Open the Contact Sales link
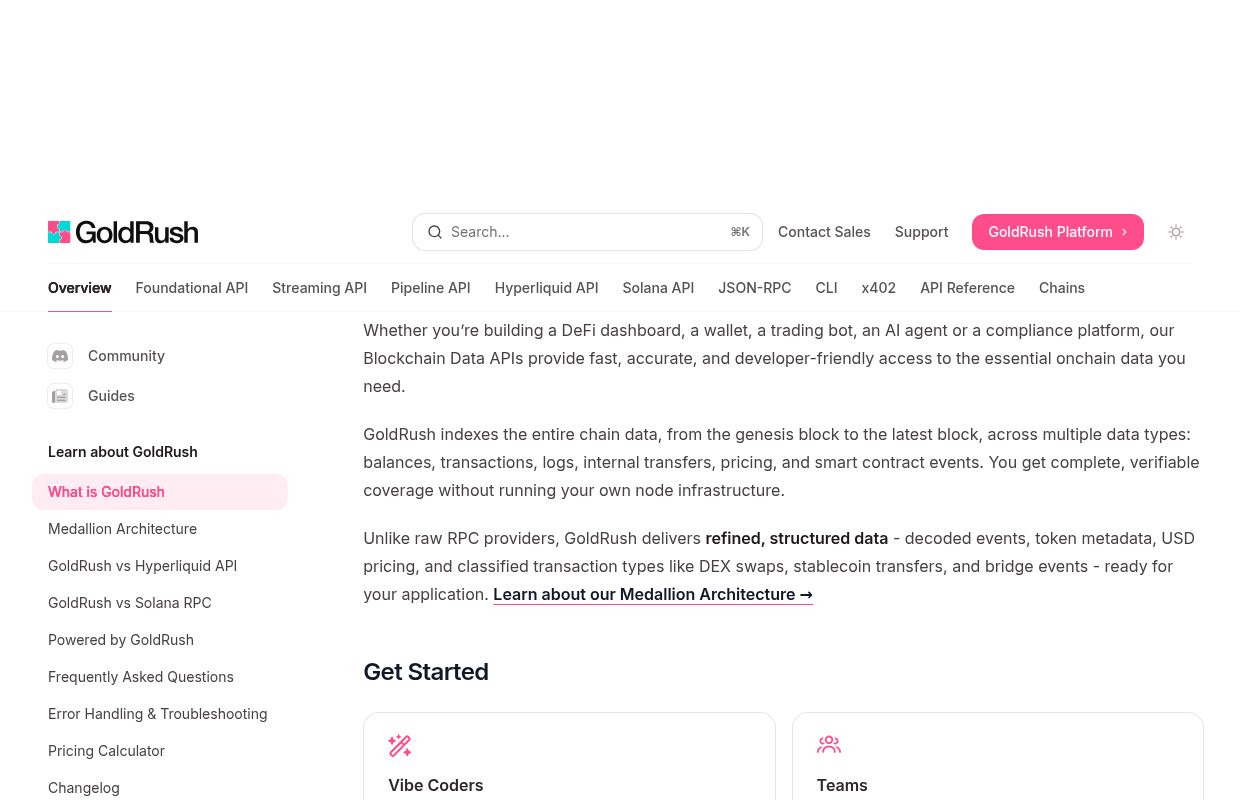 click(824, 232)
